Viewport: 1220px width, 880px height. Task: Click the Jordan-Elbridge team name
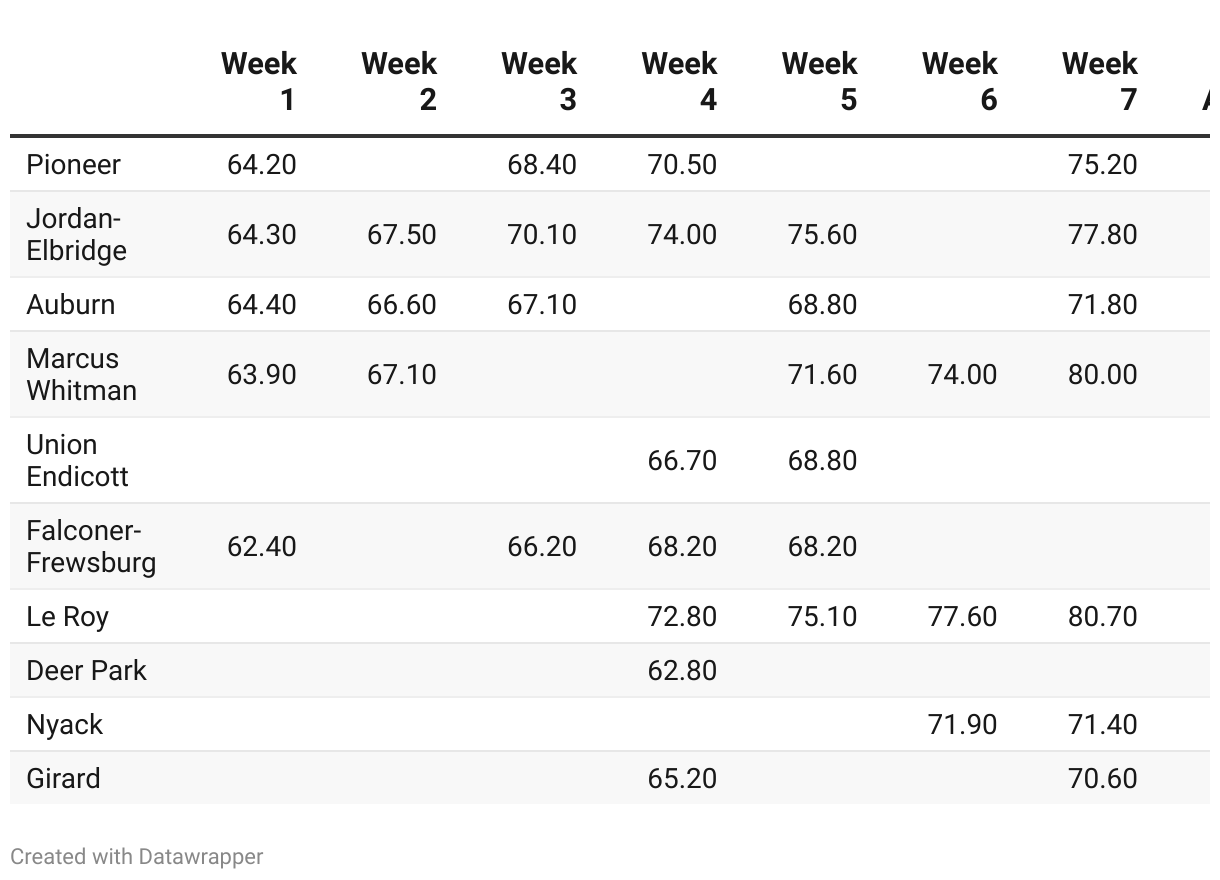click(x=77, y=234)
